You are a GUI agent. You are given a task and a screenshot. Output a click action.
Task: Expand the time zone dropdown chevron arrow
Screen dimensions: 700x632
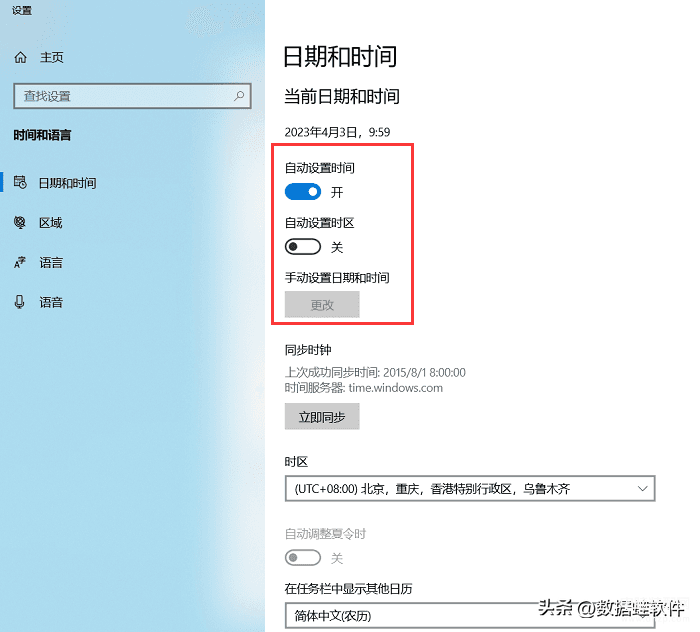point(642,489)
